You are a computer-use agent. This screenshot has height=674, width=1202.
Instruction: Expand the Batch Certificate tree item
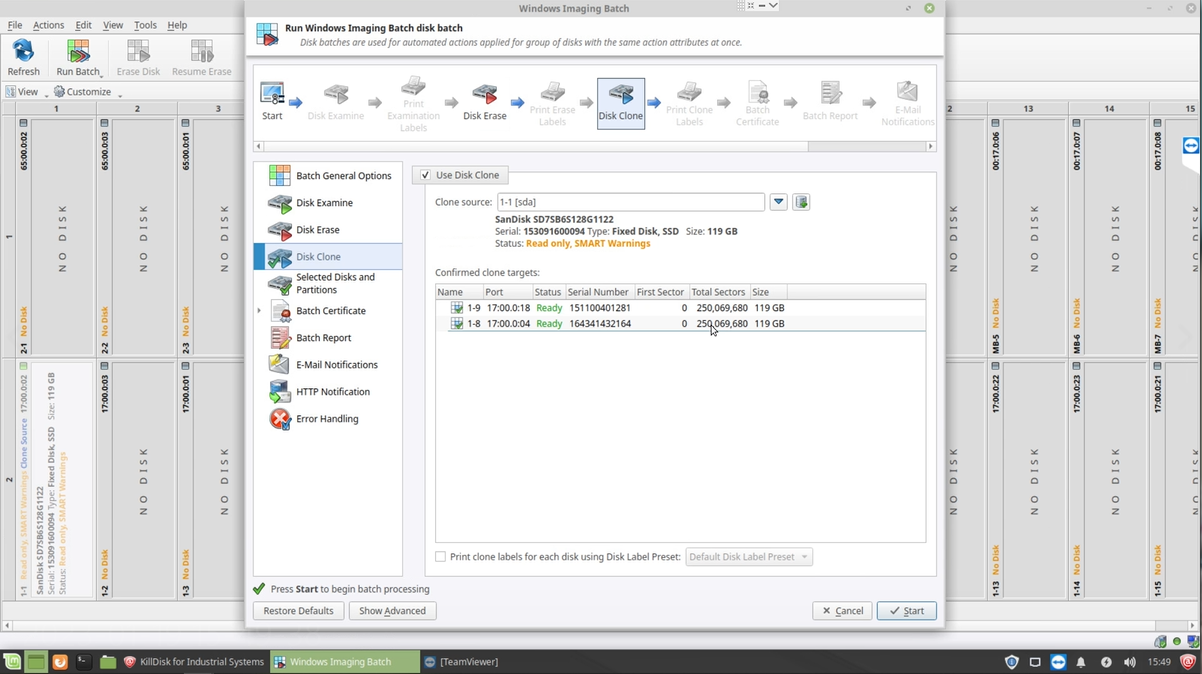pos(260,311)
